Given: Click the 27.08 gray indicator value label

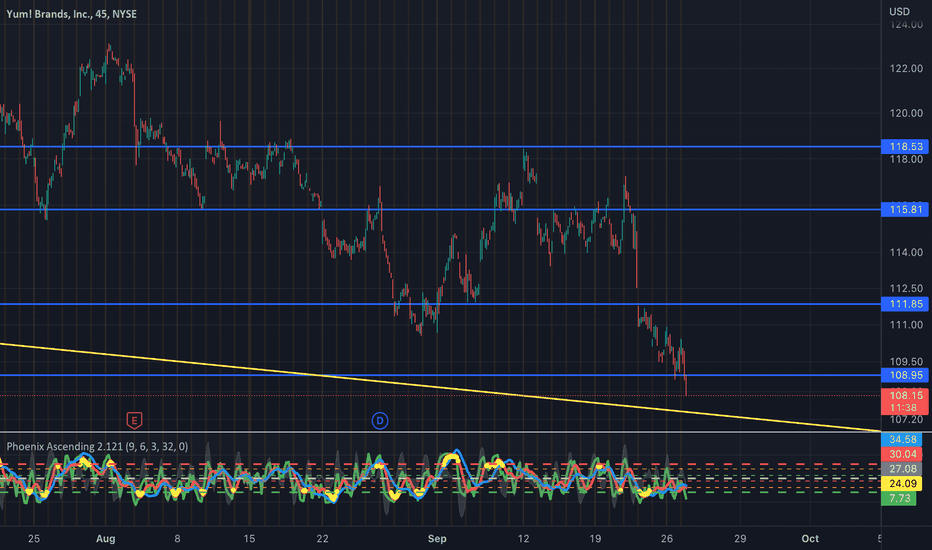Looking at the screenshot, I should pyautogui.click(x=902, y=469).
